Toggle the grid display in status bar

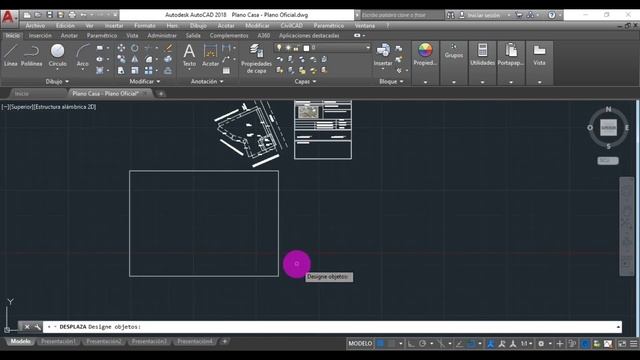point(380,344)
